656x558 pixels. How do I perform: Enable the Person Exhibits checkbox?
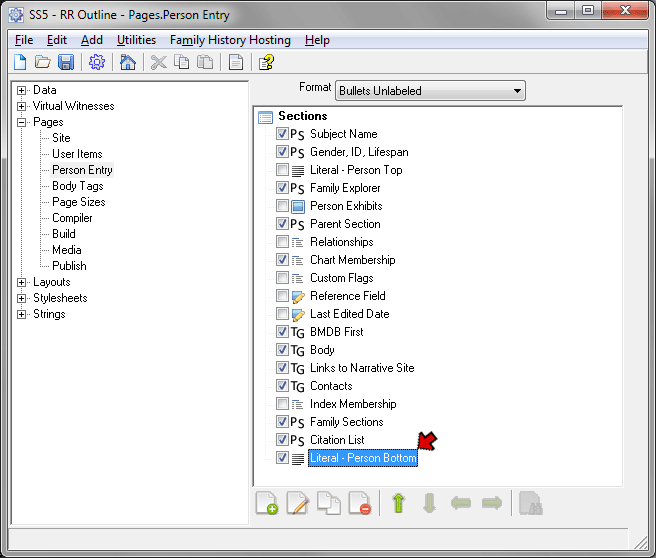click(x=282, y=206)
